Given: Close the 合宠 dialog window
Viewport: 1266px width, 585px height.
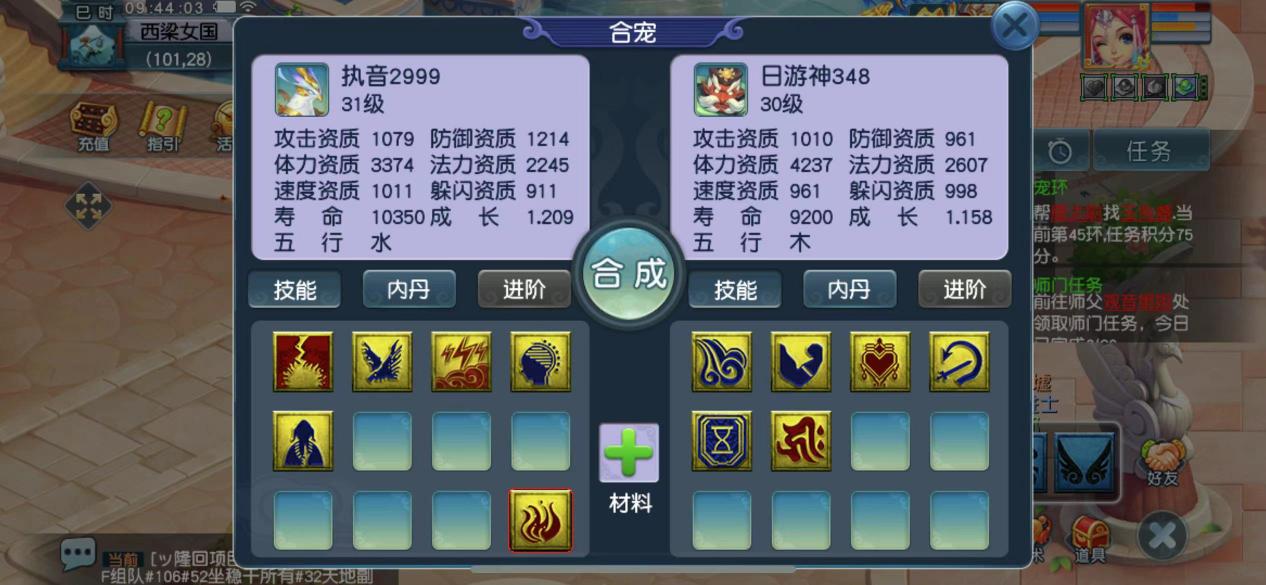Looking at the screenshot, I should click(x=1014, y=26).
